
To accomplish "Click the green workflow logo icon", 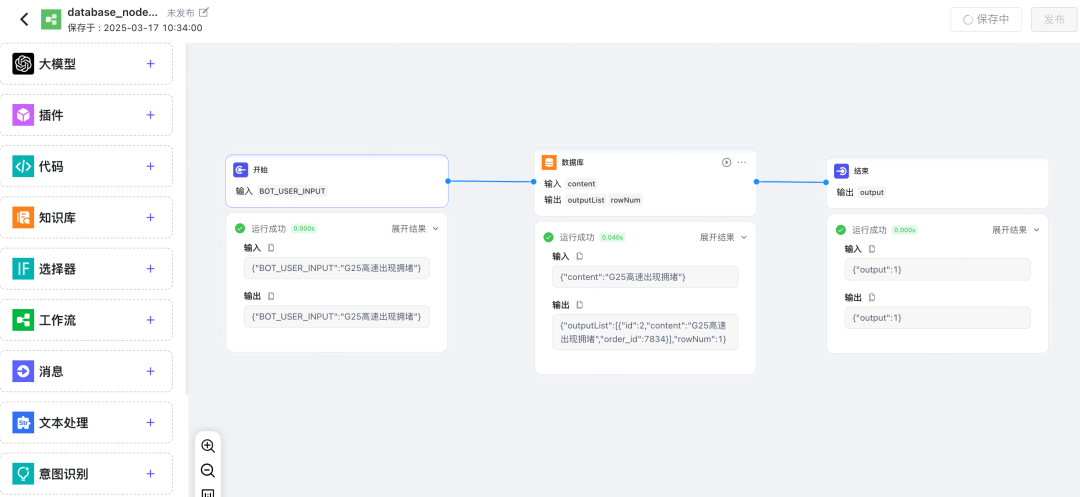I will [x=50, y=19].
